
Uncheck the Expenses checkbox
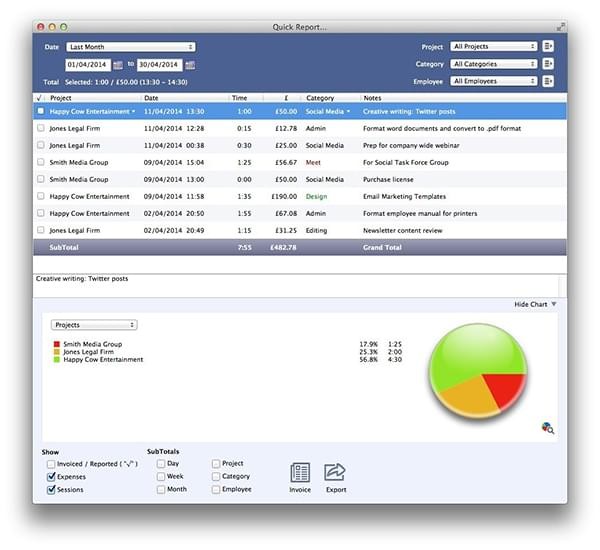click(x=51, y=477)
